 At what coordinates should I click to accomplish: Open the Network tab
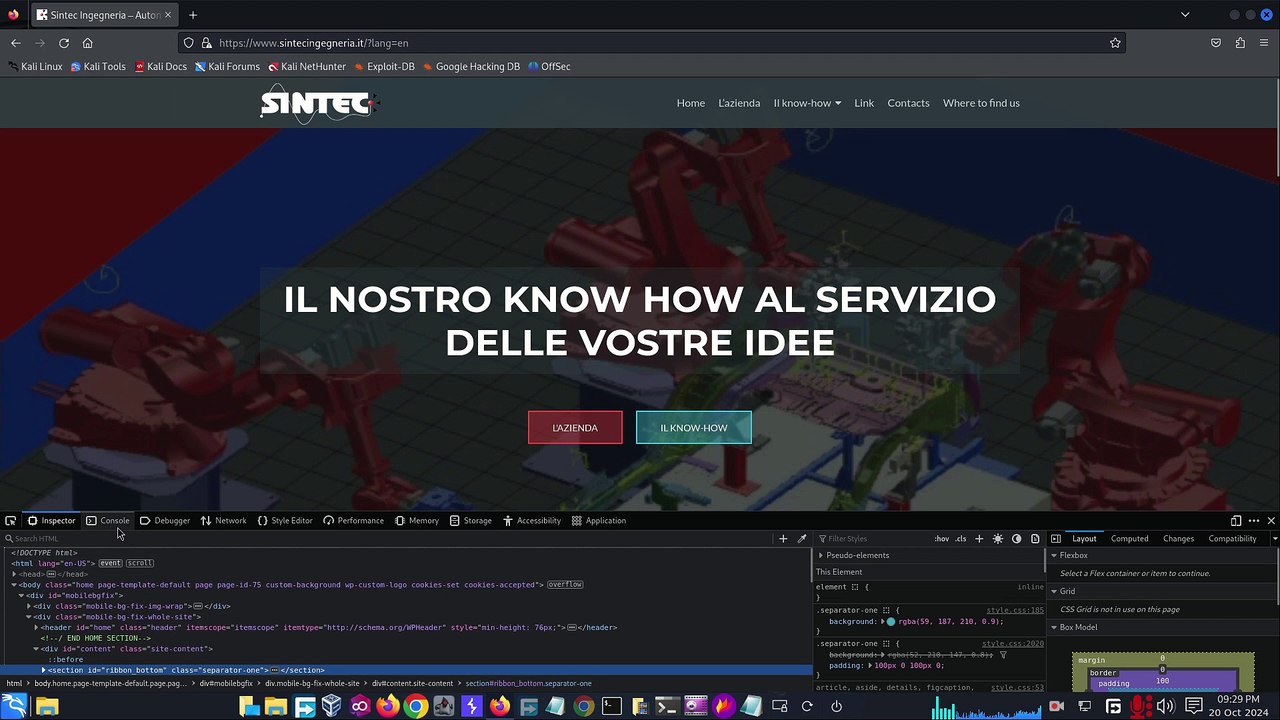[223, 521]
